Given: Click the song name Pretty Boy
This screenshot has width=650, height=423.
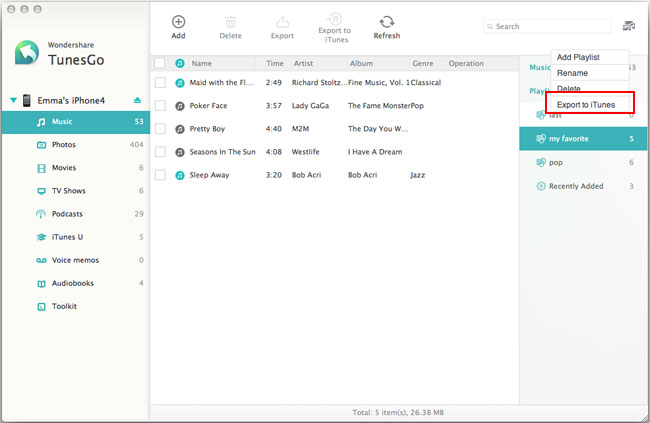Looking at the screenshot, I should tap(207, 129).
